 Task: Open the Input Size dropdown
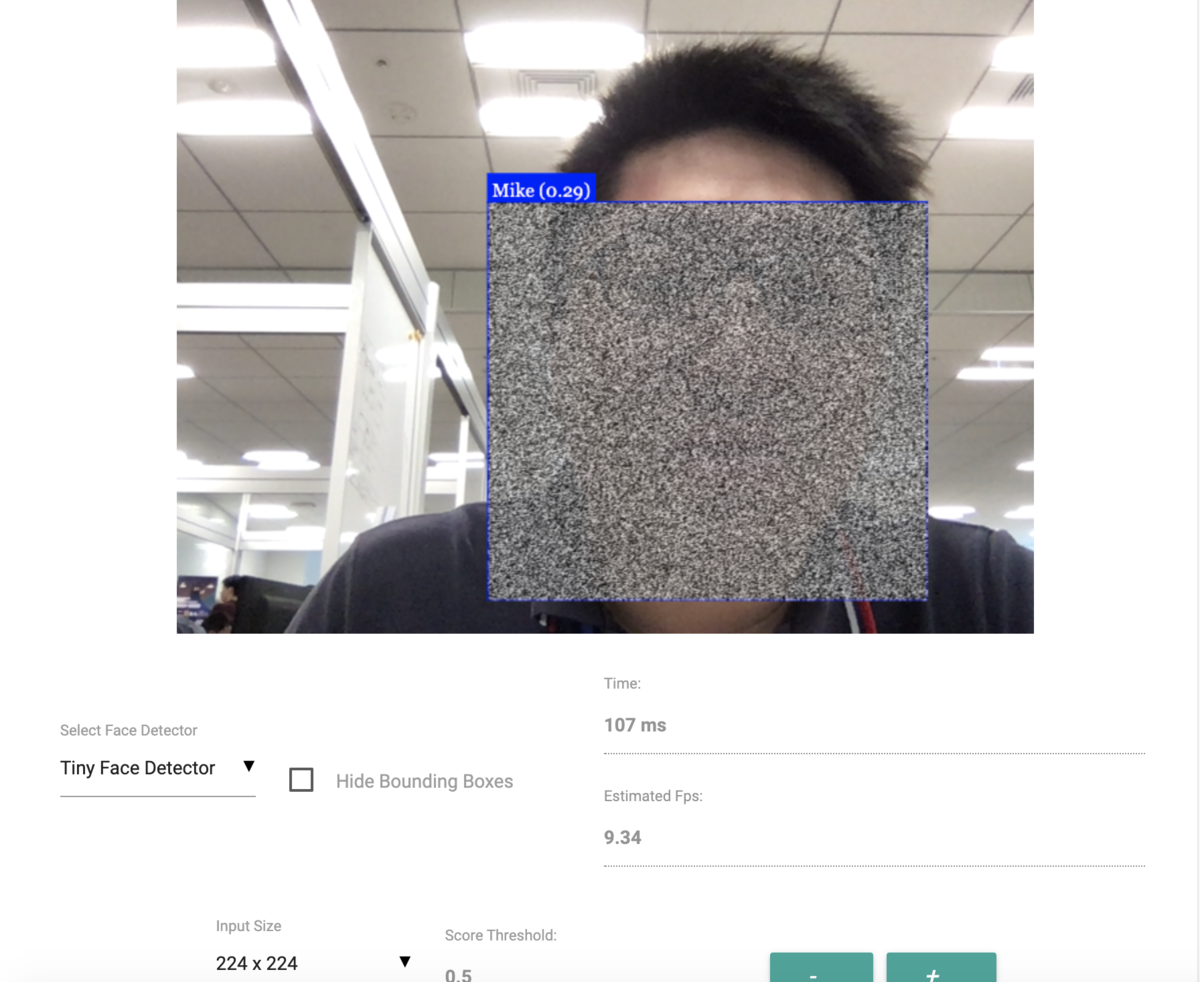pos(314,963)
